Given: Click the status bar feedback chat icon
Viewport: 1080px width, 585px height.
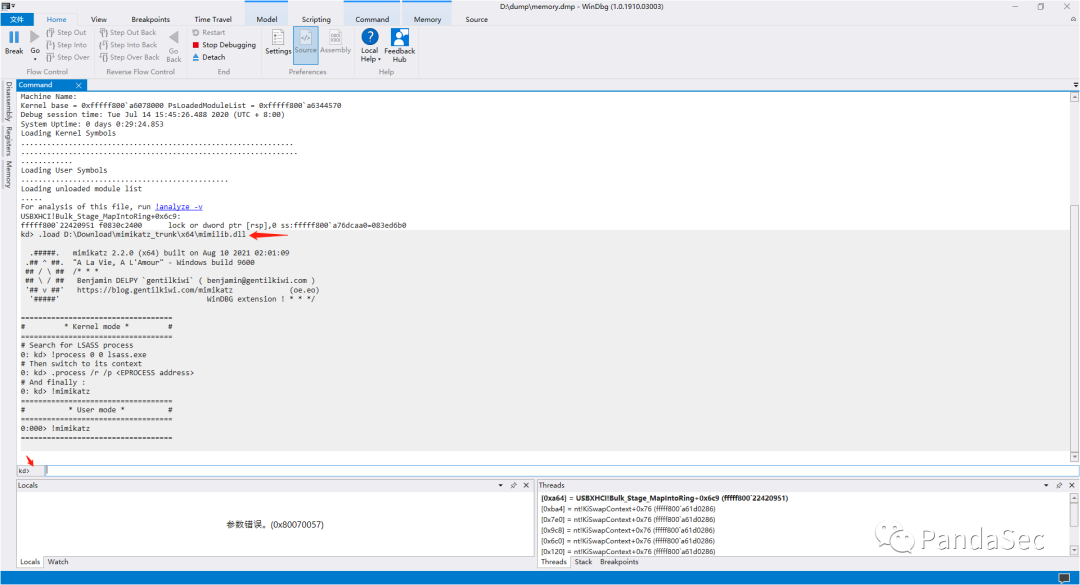Looking at the screenshot, I should pos(1064,577).
